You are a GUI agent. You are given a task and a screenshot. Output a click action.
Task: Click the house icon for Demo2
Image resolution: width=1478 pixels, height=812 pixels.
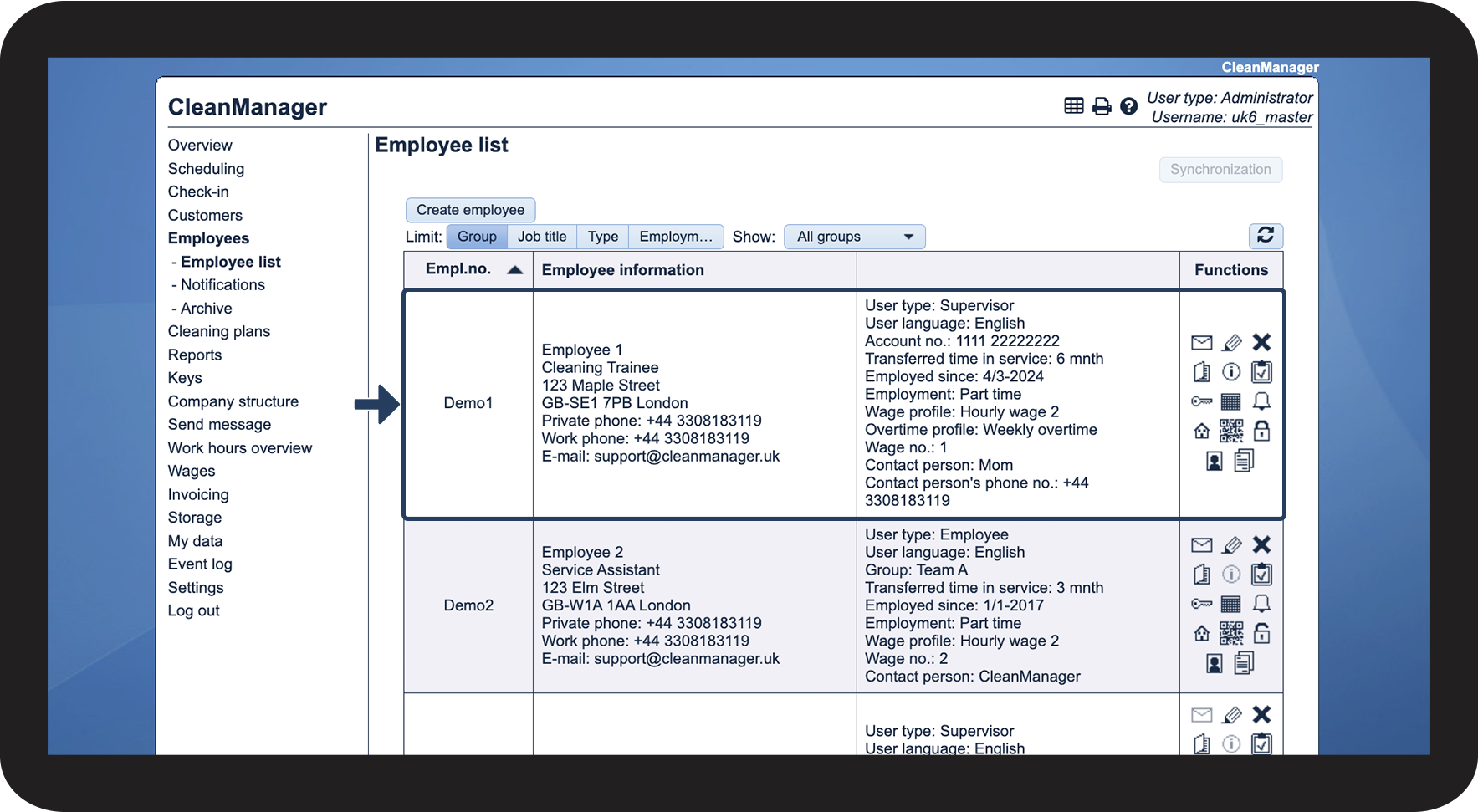click(1201, 634)
